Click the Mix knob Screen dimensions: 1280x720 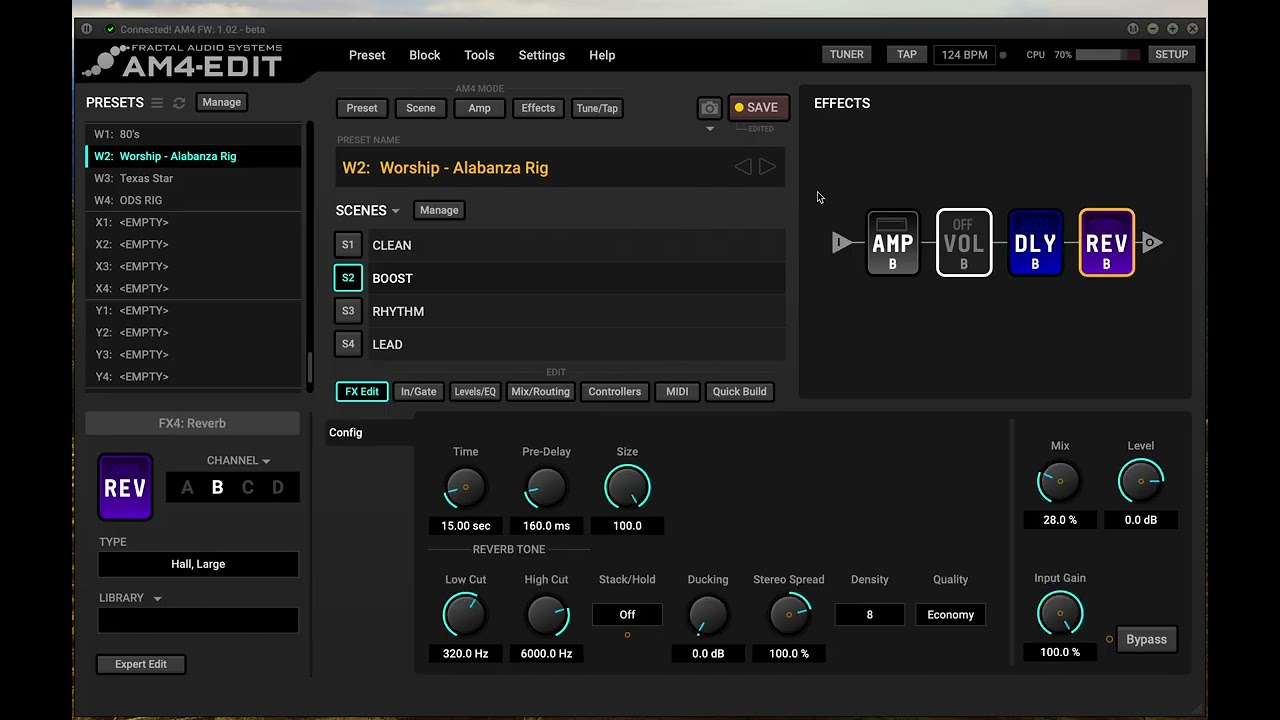point(1060,481)
